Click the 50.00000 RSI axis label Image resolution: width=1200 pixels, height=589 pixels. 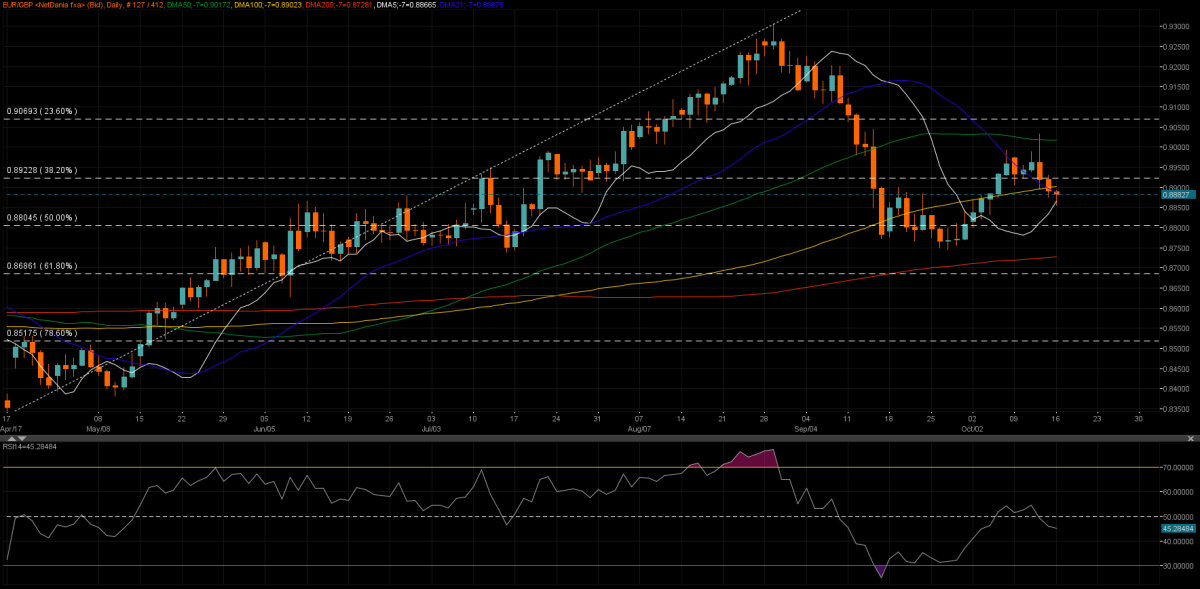pos(1176,516)
